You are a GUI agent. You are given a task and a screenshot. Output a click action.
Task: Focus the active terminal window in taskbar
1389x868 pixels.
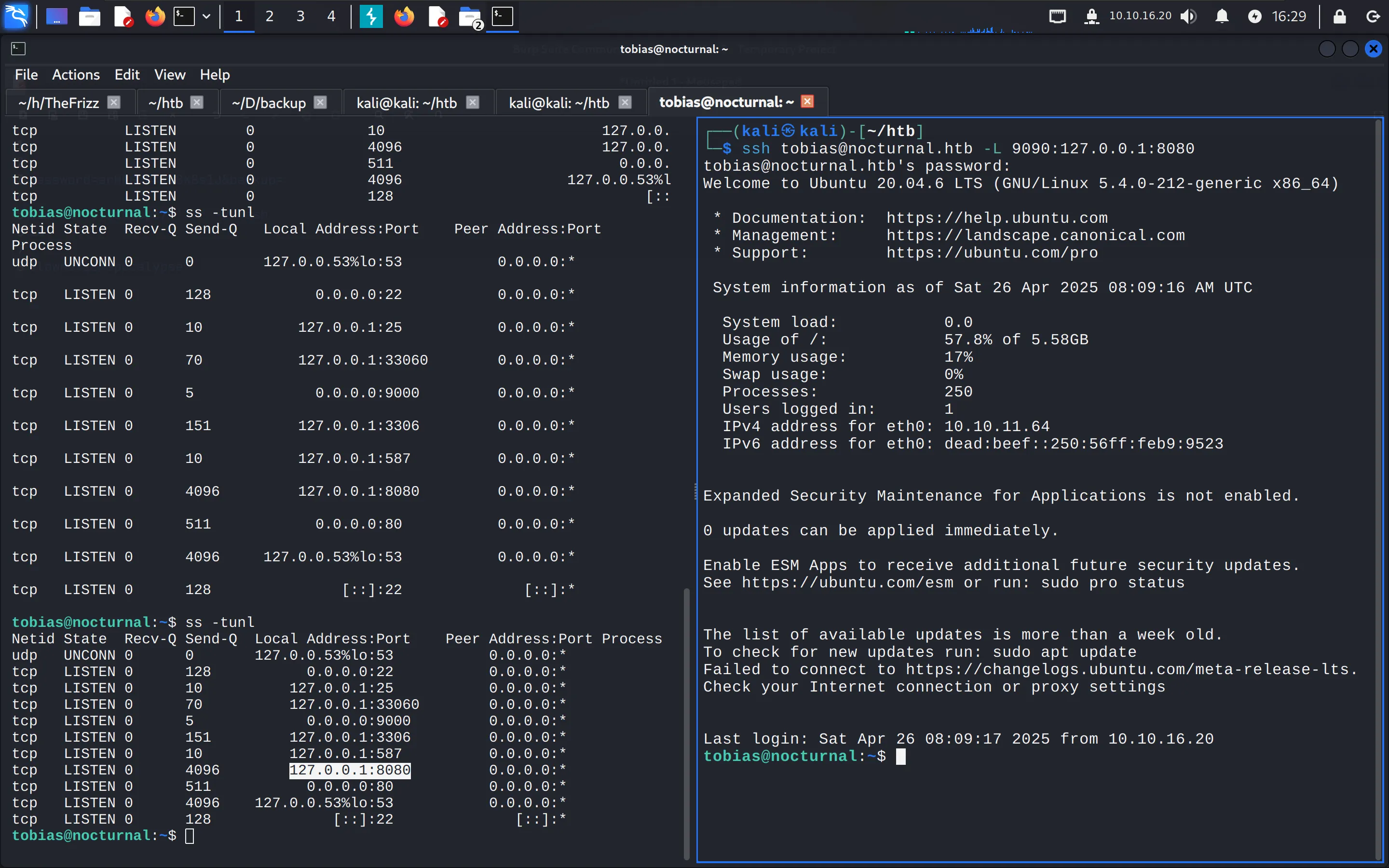[502, 16]
